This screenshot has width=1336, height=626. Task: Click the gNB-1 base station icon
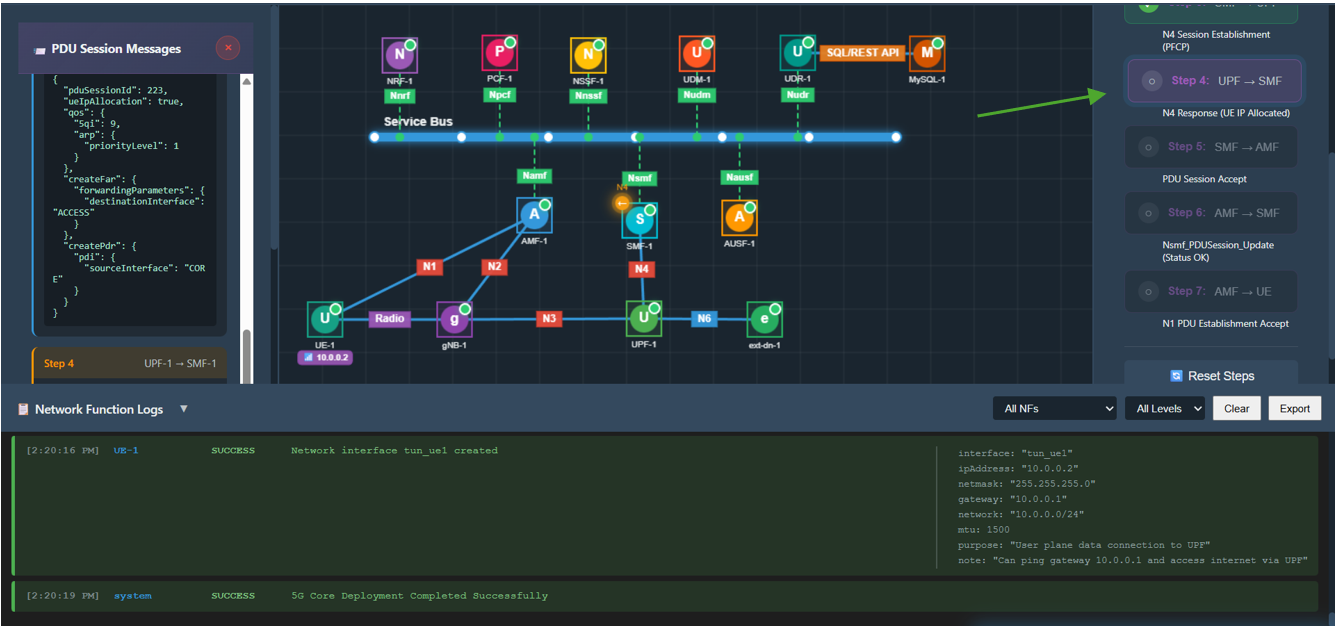tap(454, 320)
